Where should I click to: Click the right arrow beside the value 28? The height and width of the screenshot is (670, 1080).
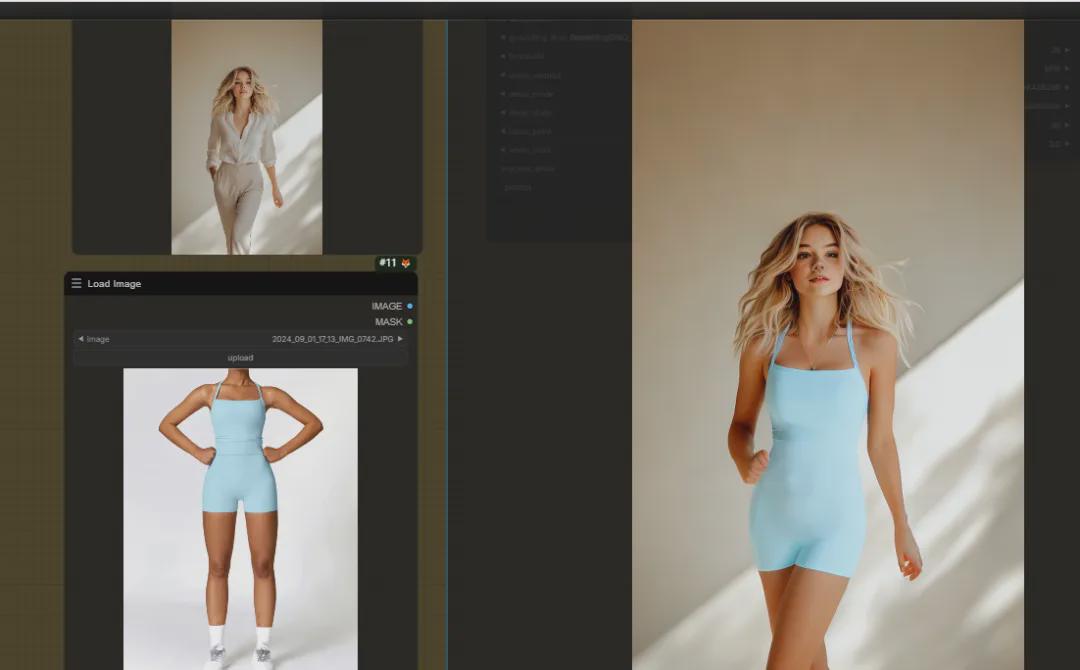(1067, 51)
